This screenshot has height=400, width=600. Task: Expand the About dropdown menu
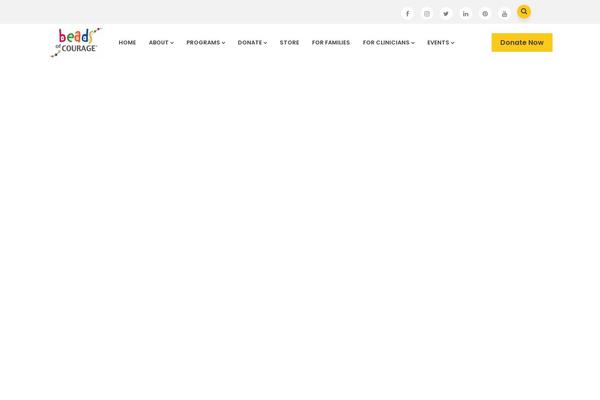pos(161,42)
